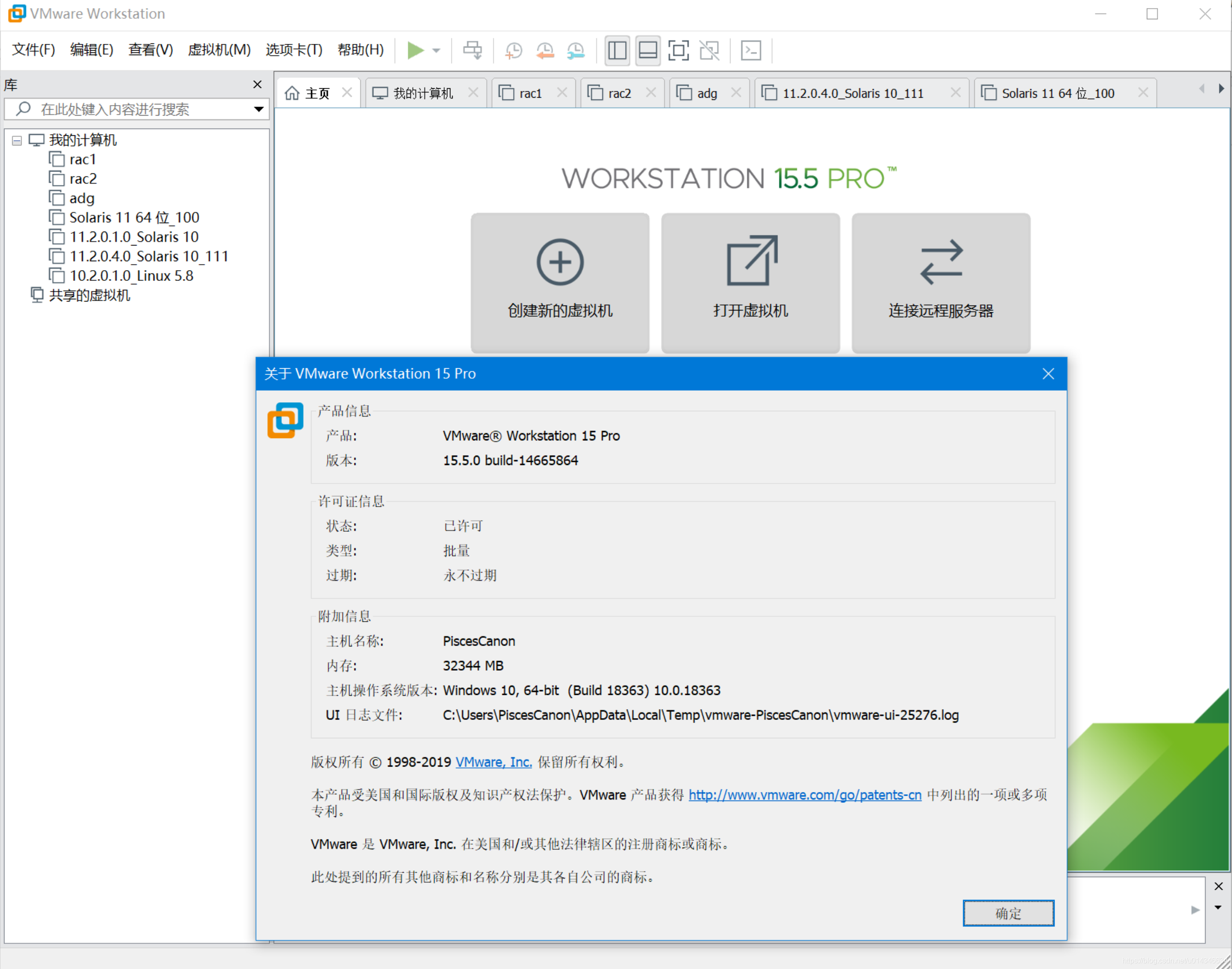1232x969 pixels.
Task: Click the version text 15.5.0 build-14665864
Action: [510, 460]
